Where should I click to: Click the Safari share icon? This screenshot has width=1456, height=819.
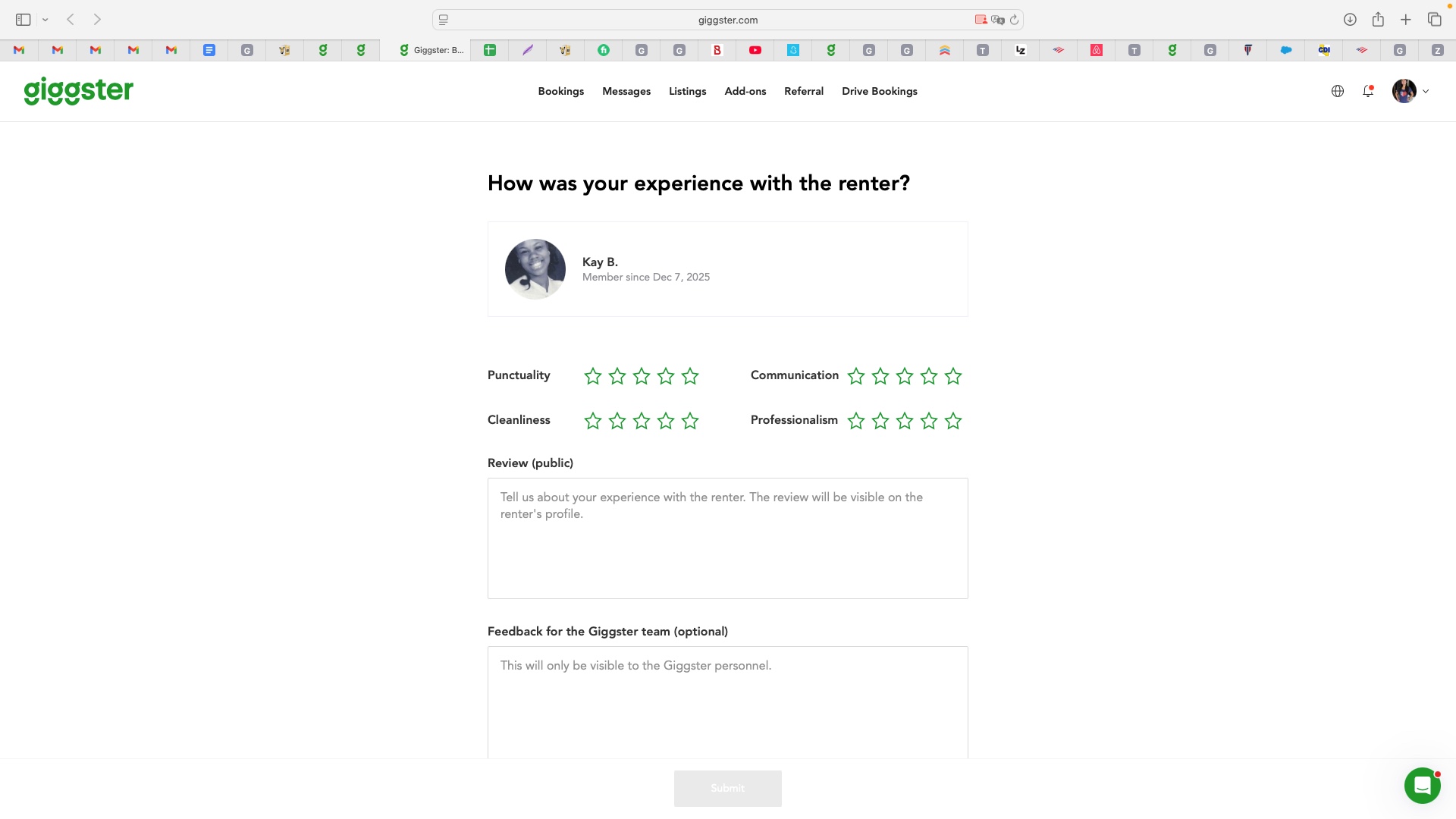(x=1378, y=20)
